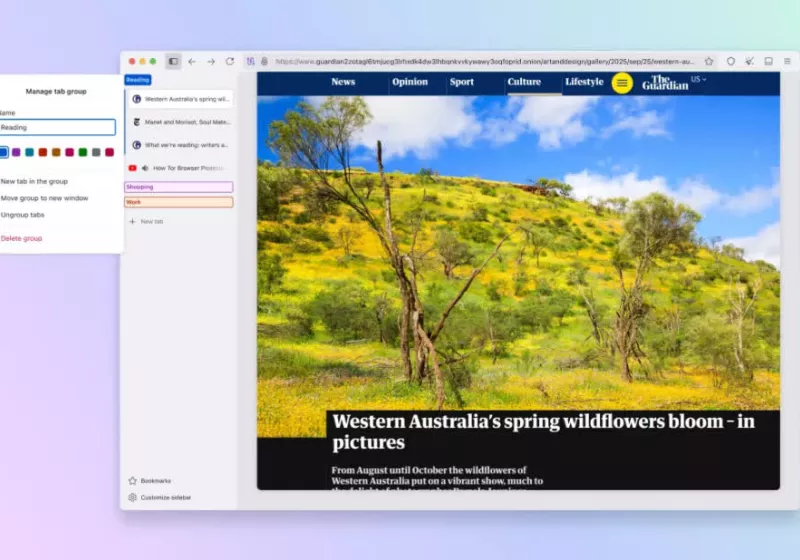This screenshot has height=560, width=800.
Task: Open sidebars icon in browser toolbar
Action: point(768,61)
